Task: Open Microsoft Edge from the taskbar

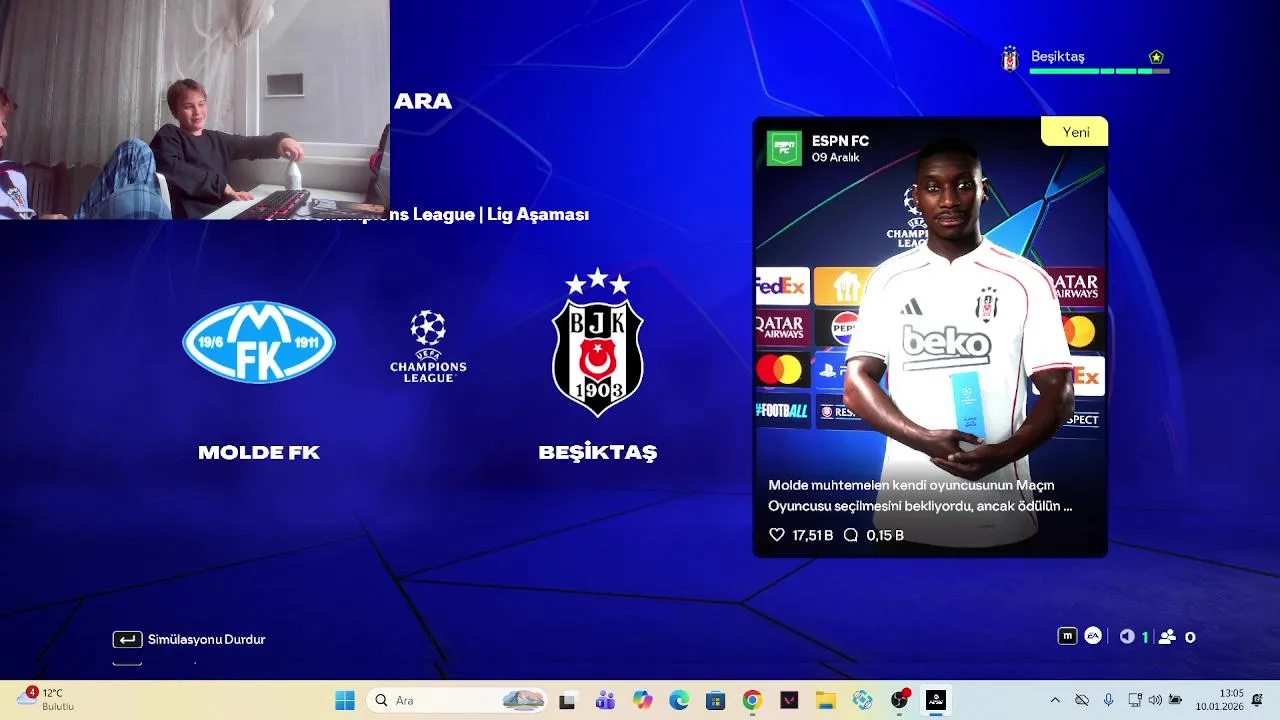Action: (679, 700)
